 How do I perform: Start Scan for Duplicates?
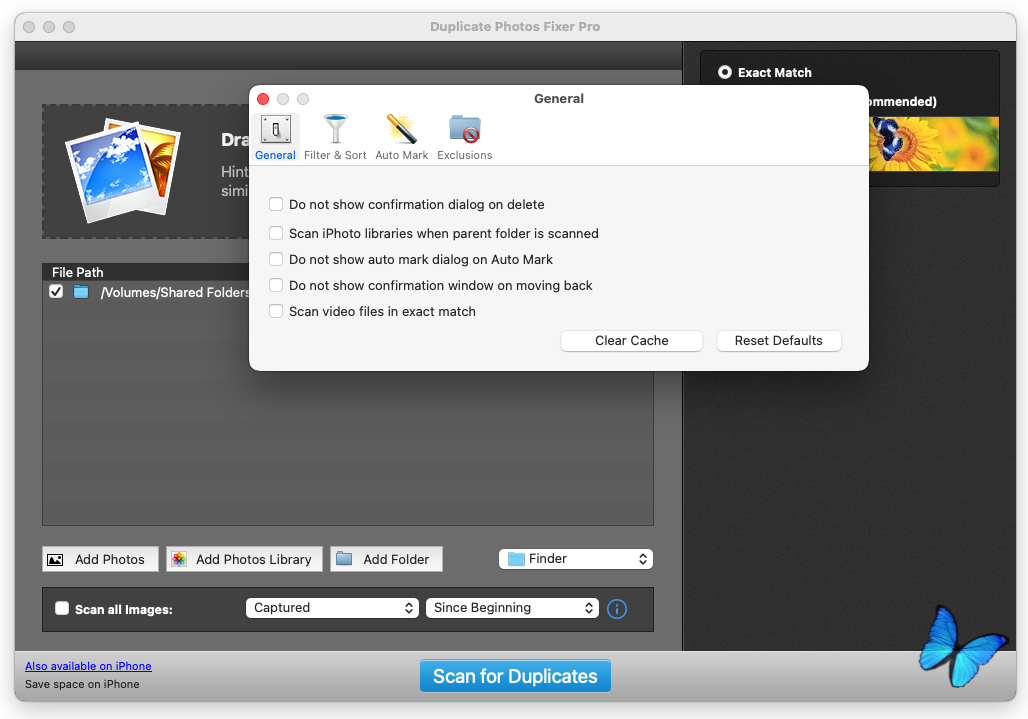[x=515, y=676]
